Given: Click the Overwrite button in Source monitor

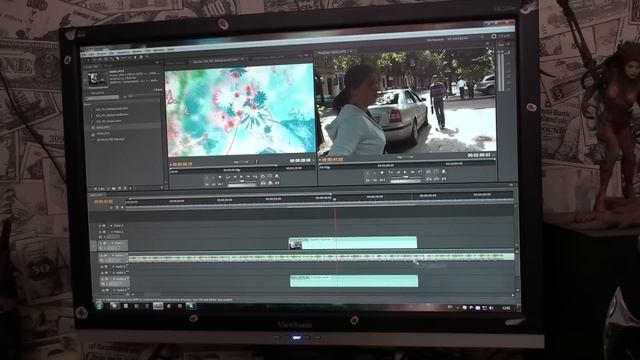Looking at the screenshot, I should coord(270,183).
